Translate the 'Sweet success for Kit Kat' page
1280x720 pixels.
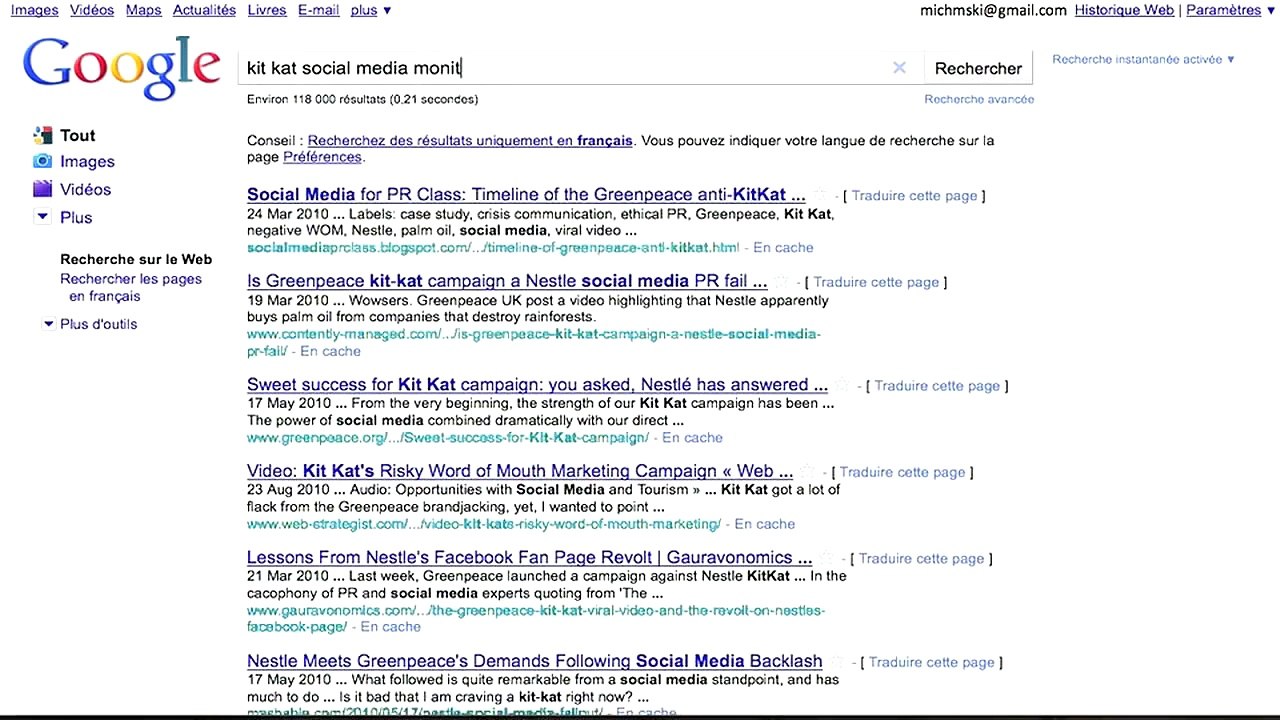(937, 386)
